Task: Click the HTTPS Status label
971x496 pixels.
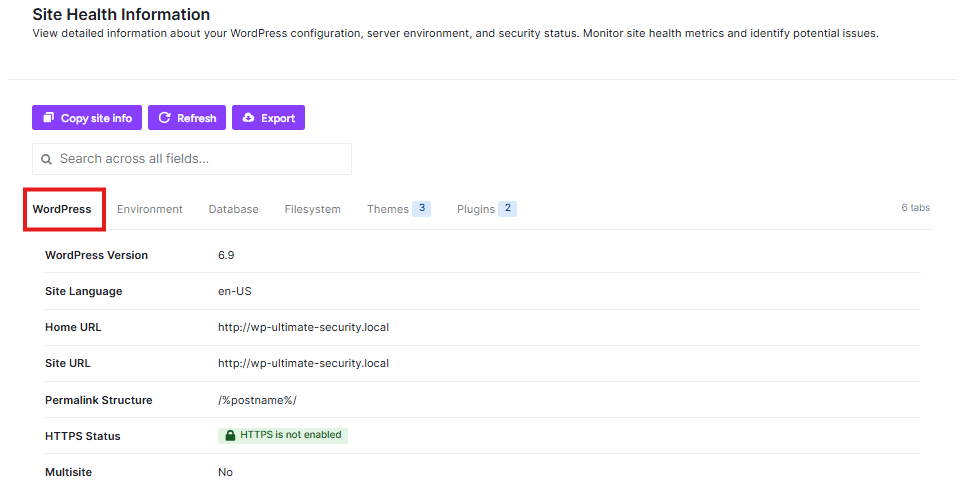Action: 83,436
